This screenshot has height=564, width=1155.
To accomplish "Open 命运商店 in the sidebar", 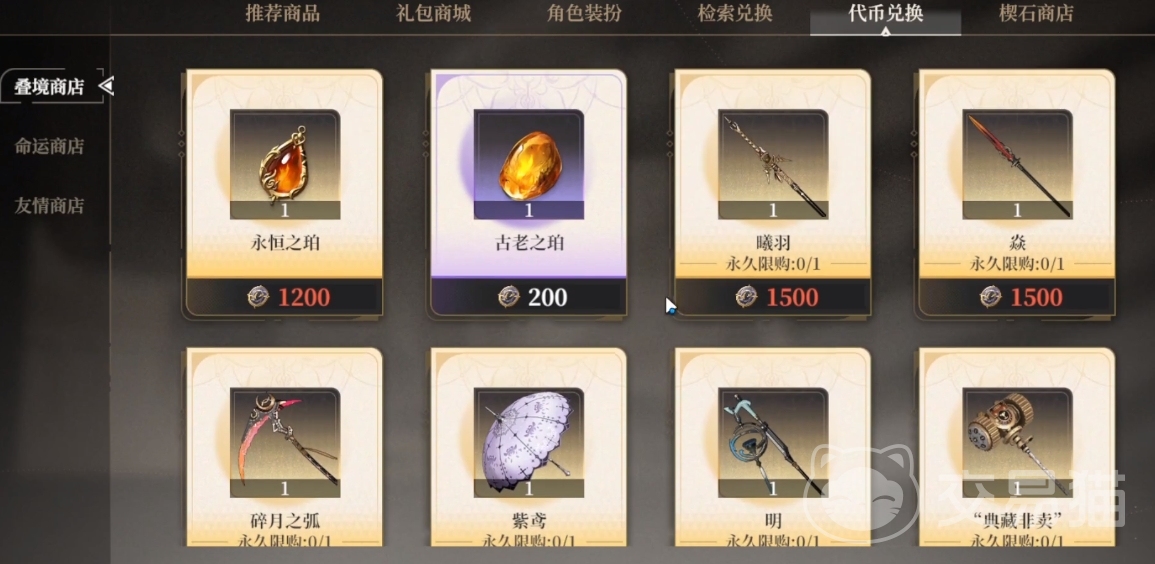I will tap(49, 146).
